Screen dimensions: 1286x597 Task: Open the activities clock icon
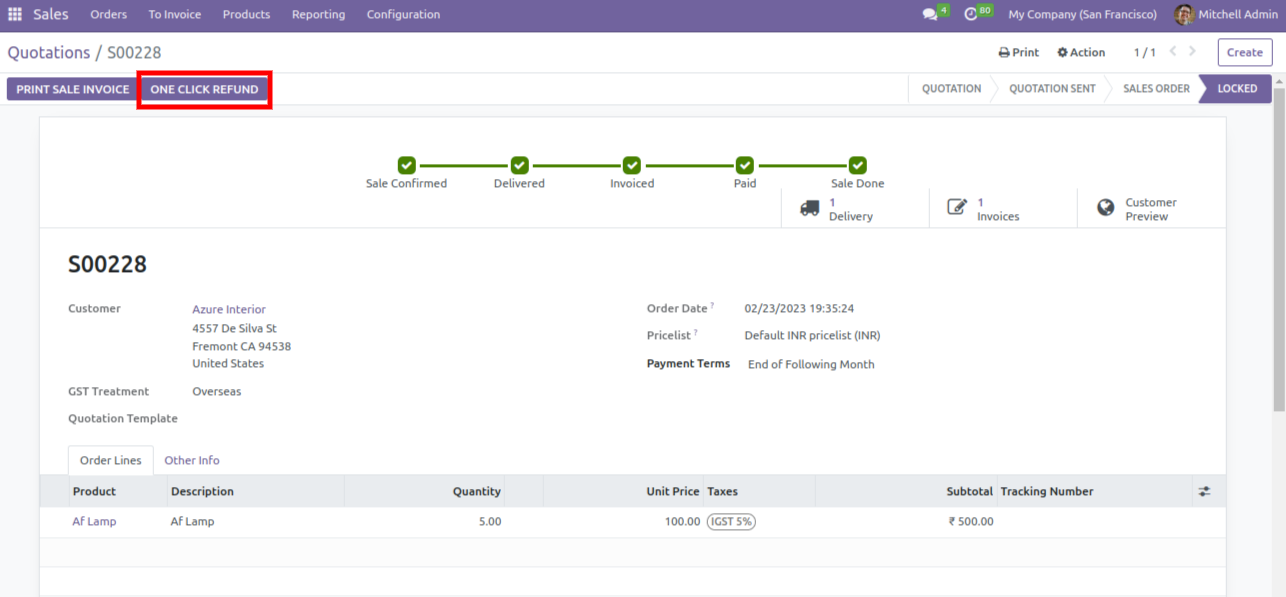point(971,15)
